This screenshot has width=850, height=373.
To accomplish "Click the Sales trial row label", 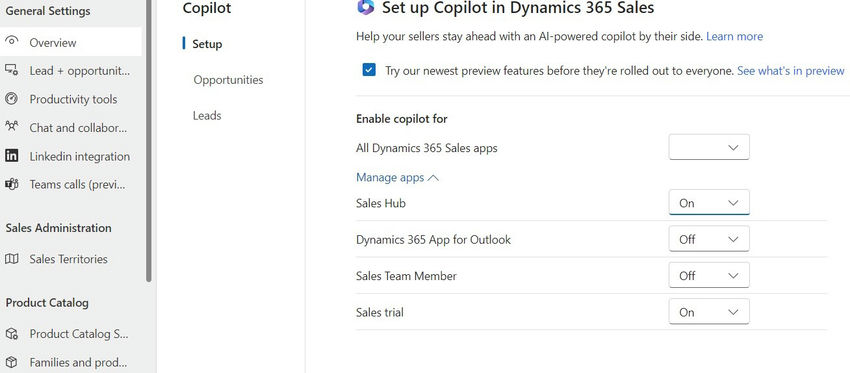I will (x=379, y=312).
